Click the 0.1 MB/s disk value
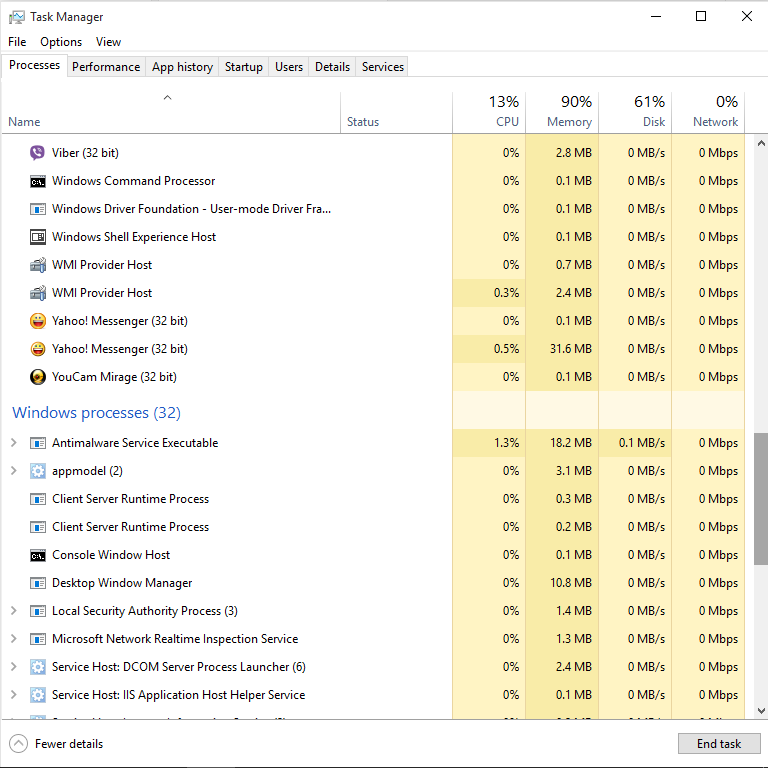Viewport: 768px width, 768px height. click(x=642, y=443)
